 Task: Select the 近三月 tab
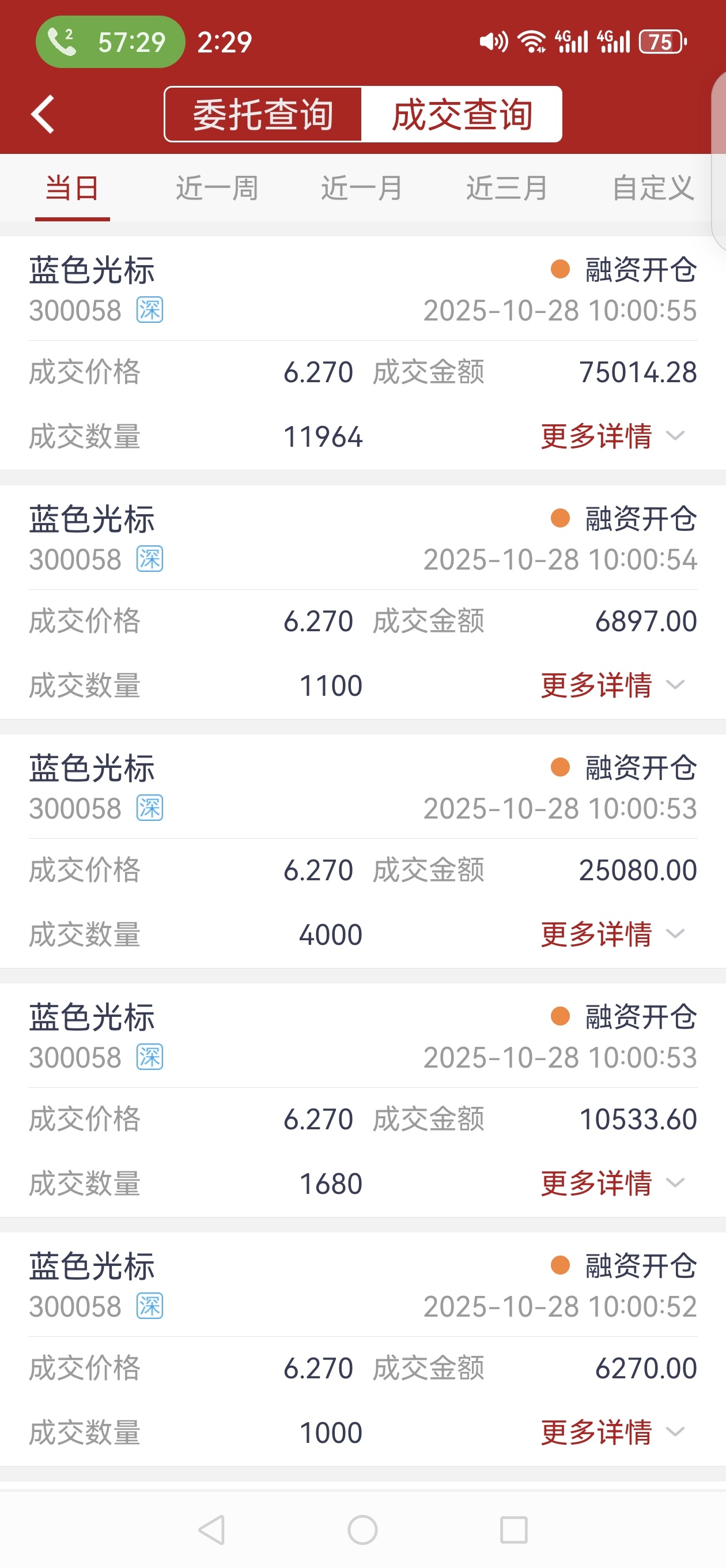click(x=507, y=188)
